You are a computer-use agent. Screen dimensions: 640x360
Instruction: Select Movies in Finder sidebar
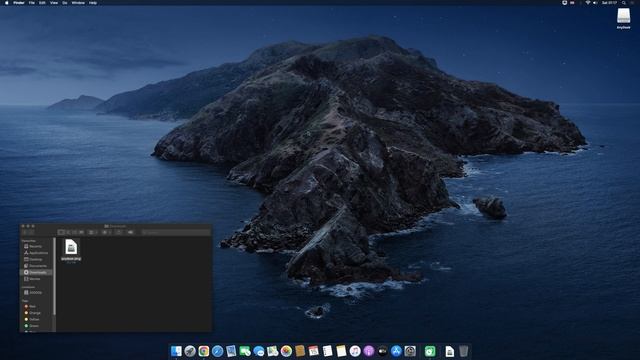[36, 279]
